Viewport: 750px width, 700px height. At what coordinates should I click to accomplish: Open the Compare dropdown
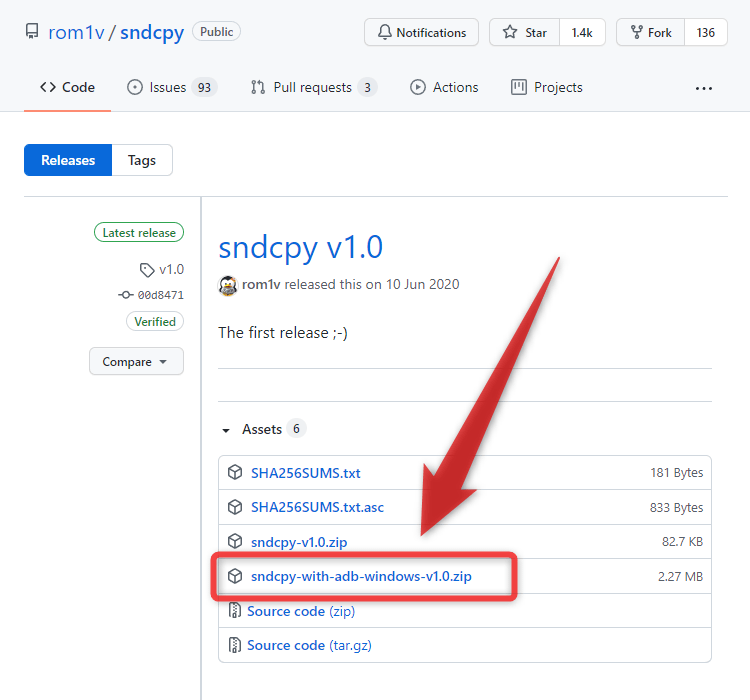click(x=136, y=362)
